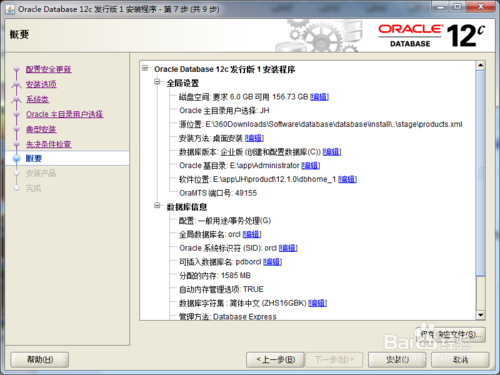Click 编辑 link next to 数据库版本
This screenshot has width=500, height=375.
coord(332,152)
